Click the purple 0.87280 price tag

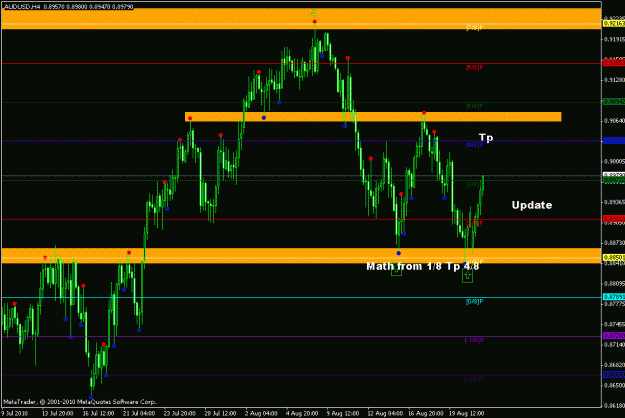pos(614,336)
